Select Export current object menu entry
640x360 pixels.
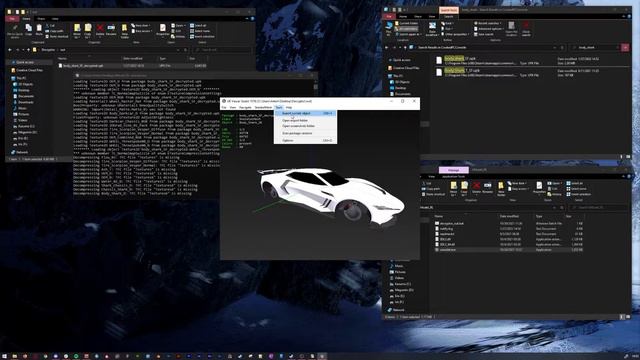pyautogui.click(x=305, y=113)
